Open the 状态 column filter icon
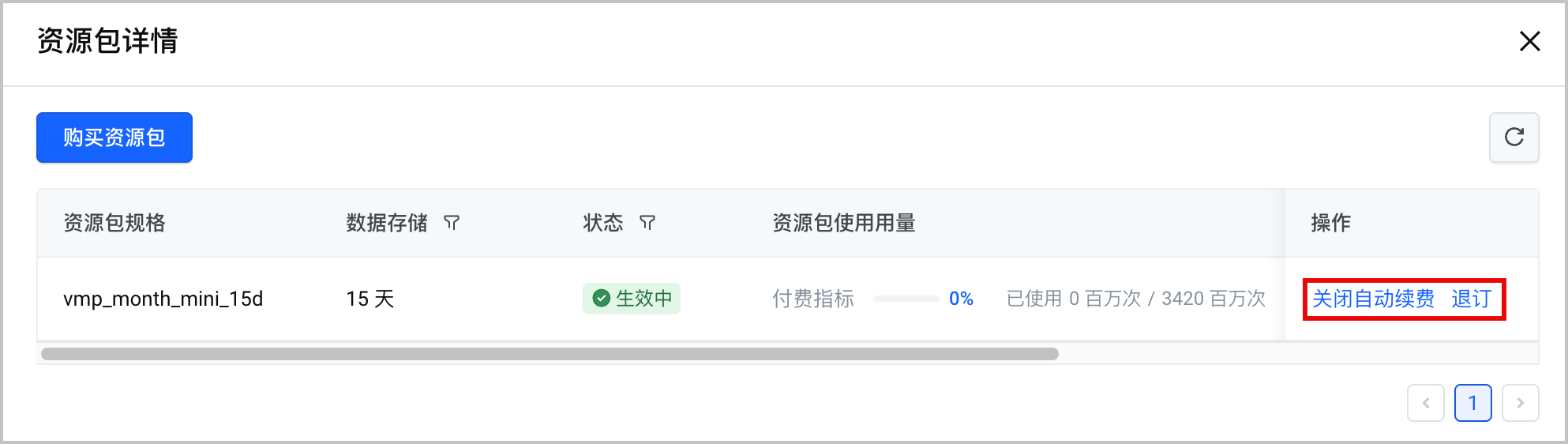 (647, 223)
